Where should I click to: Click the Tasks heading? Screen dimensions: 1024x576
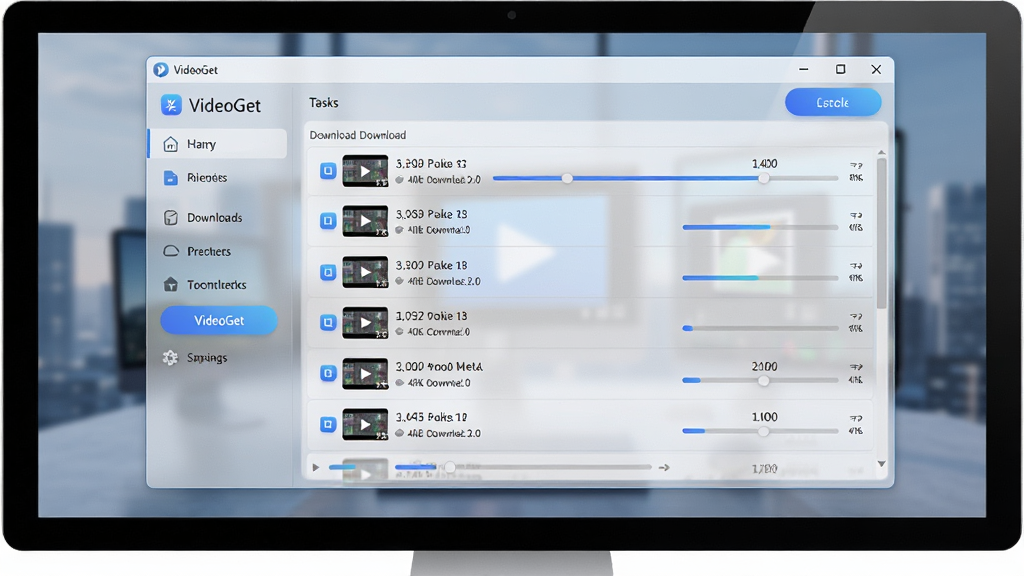coord(323,103)
